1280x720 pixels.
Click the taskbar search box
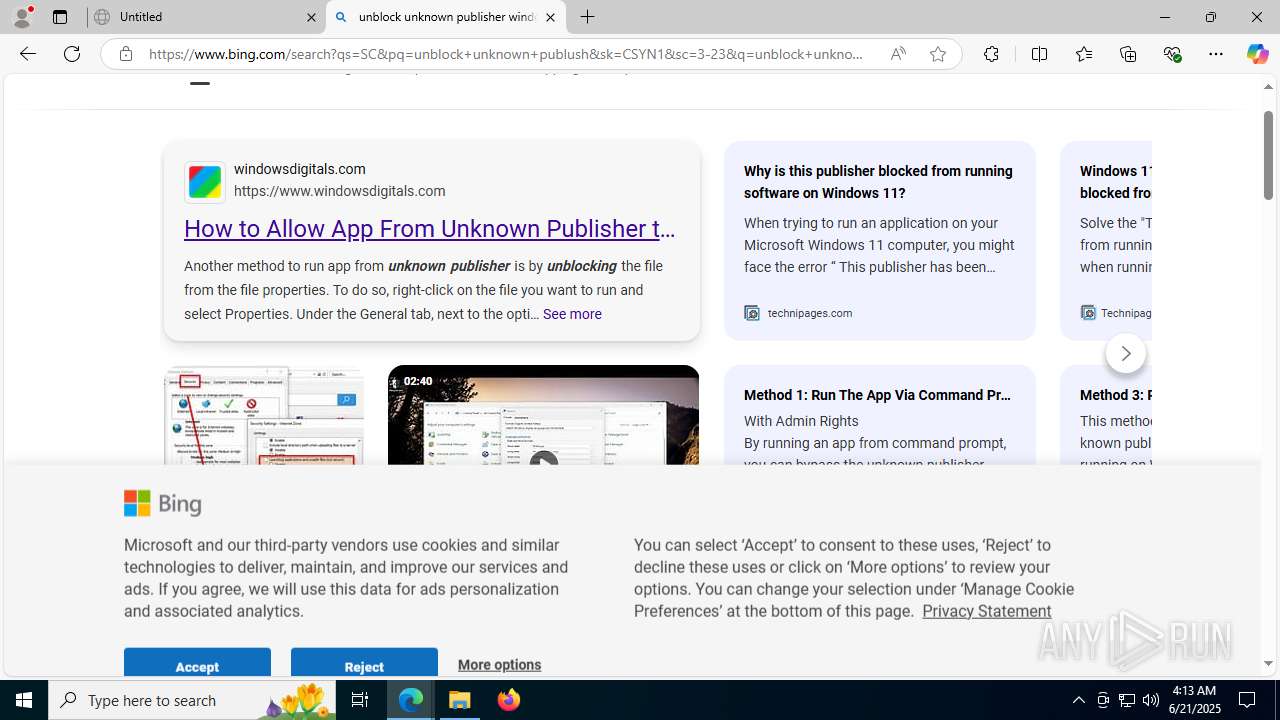point(192,700)
